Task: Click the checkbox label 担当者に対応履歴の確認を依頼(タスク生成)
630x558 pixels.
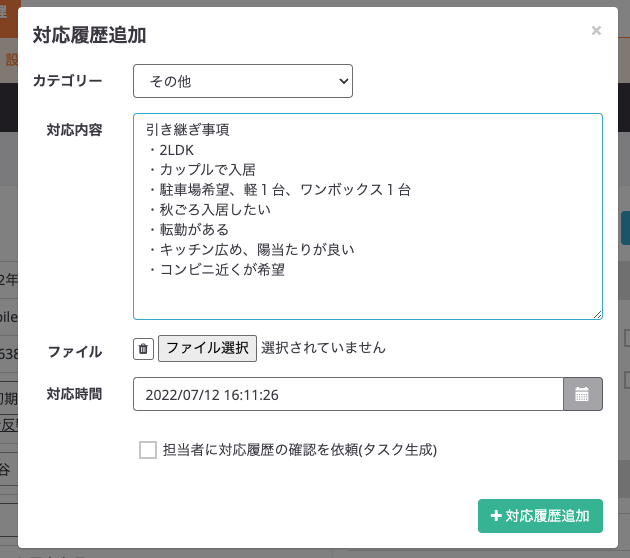Action: pyautogui.click(x=300, y=450)
